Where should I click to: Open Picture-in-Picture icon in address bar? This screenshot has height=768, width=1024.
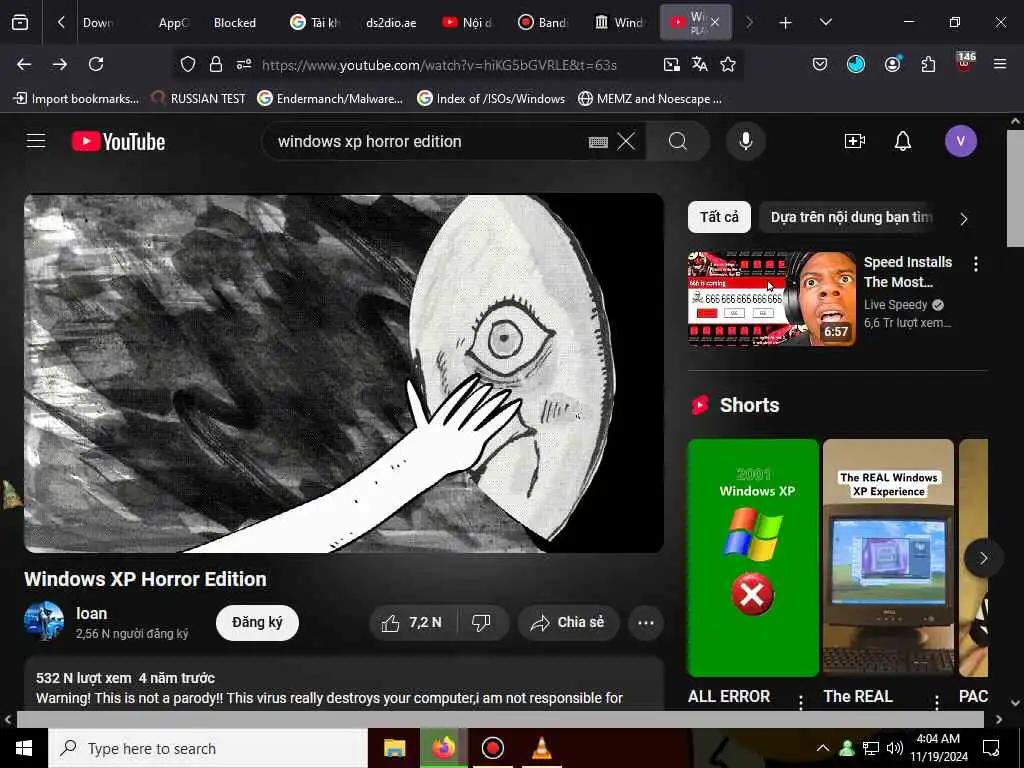pyautogui.click(x=671, y=64)
